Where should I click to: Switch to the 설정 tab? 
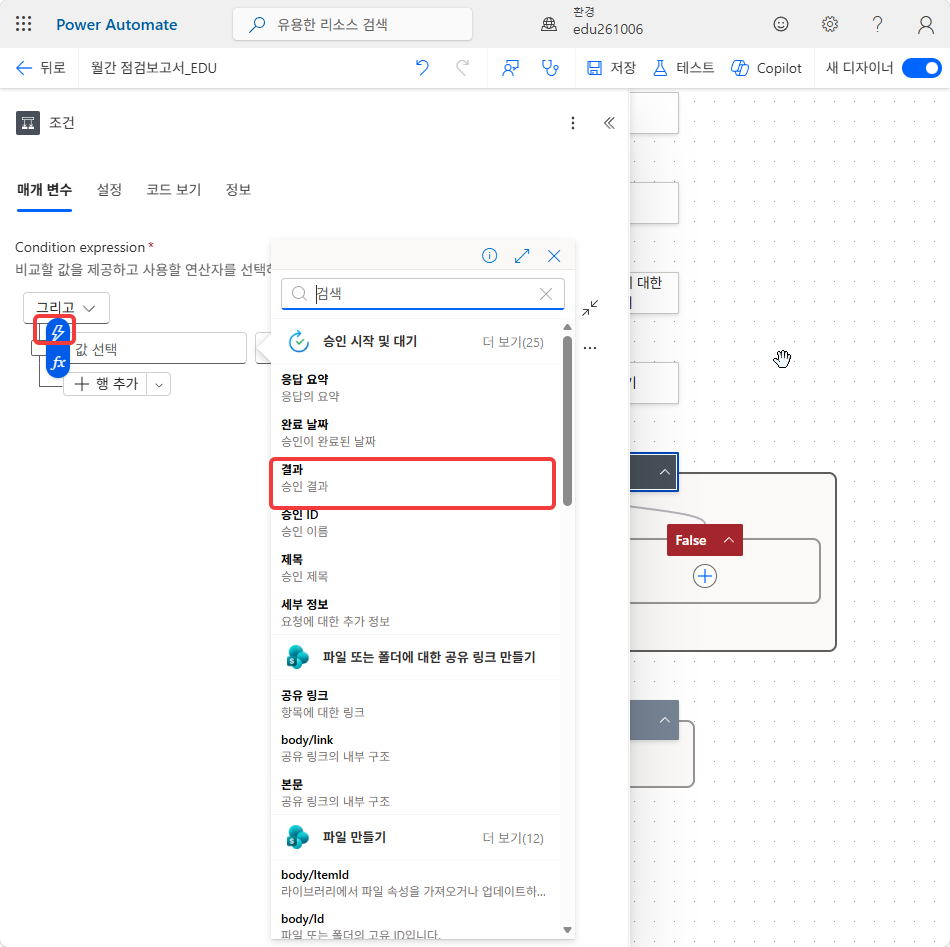click(x=109, y=190)
